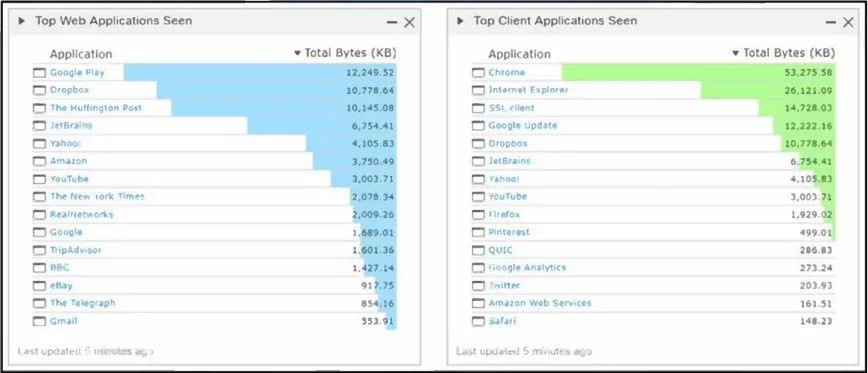Click the window icon beside SSL client
Screen dimensions: 868x373
click(x=478, y=108)
